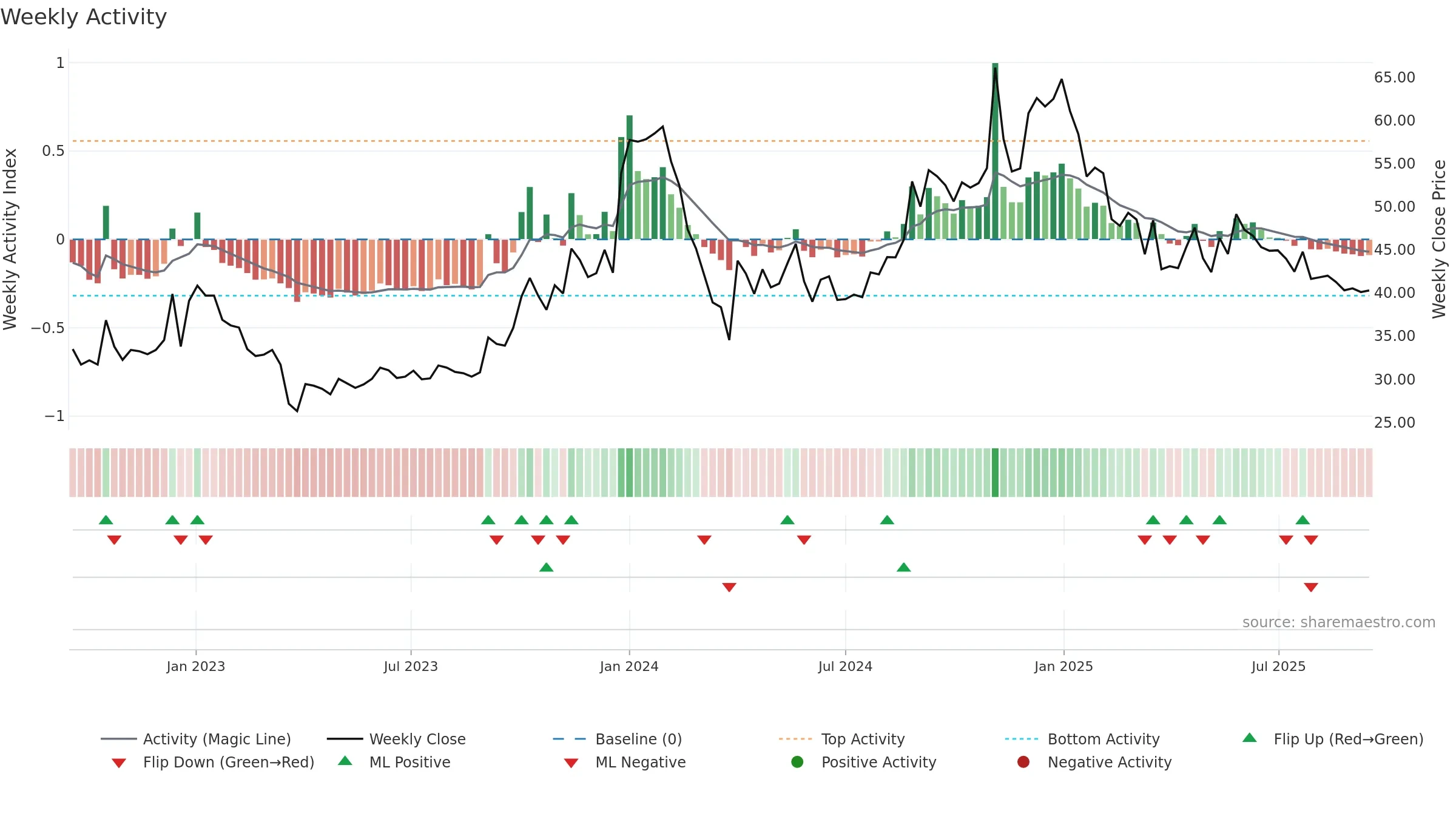Click the Weekly Close Price axis title
This screenshot has height=819, width=1456.
coord(1439,239)
